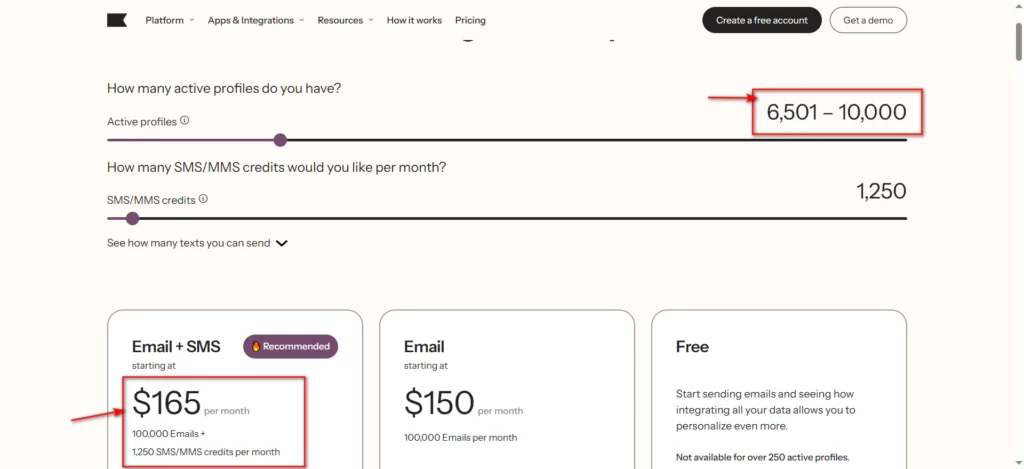1024x469 pixels.
Task: Open SMS/MMS credits info tooltip icon
Action: click(x=203, y=199)
